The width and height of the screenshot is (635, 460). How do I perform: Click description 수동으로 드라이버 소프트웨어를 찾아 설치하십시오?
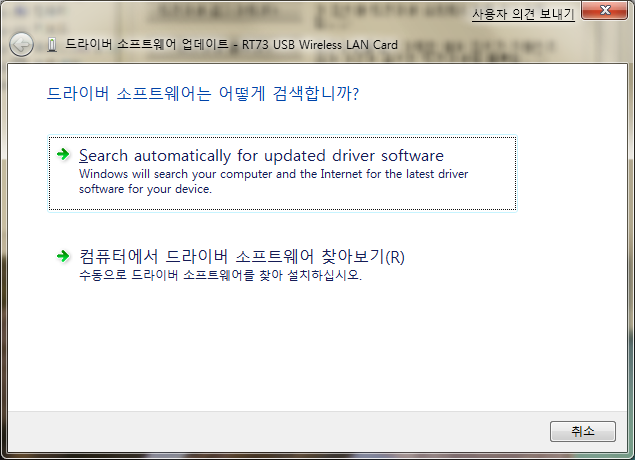pos(220,275)
